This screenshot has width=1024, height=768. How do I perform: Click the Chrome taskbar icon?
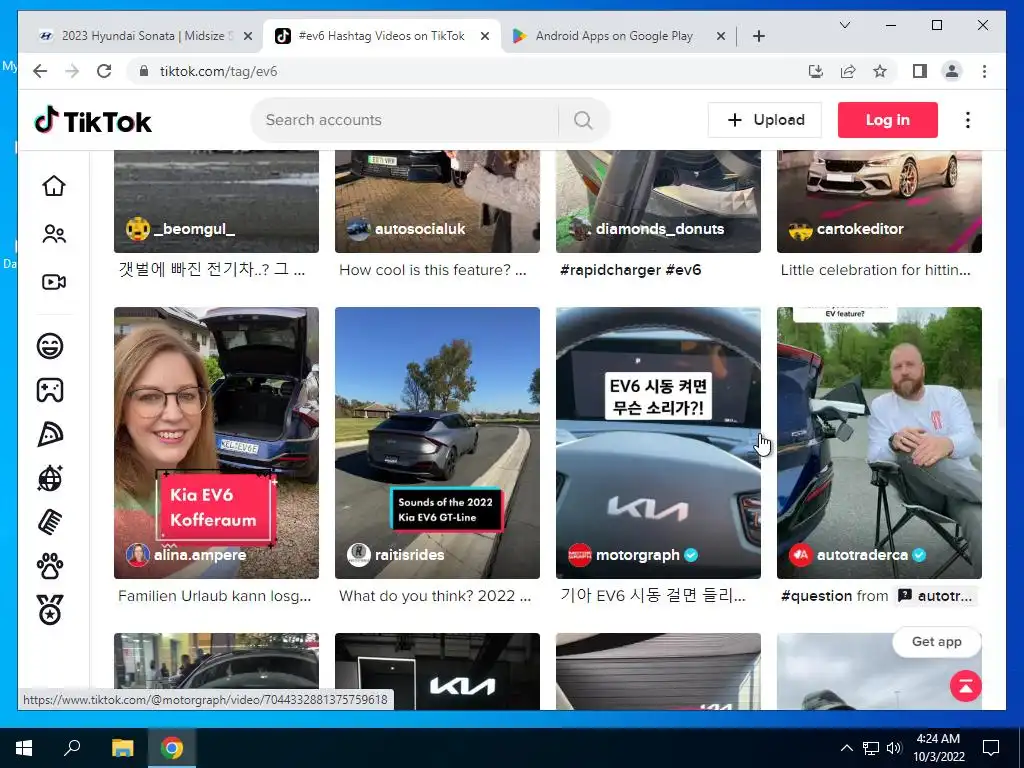172,748
